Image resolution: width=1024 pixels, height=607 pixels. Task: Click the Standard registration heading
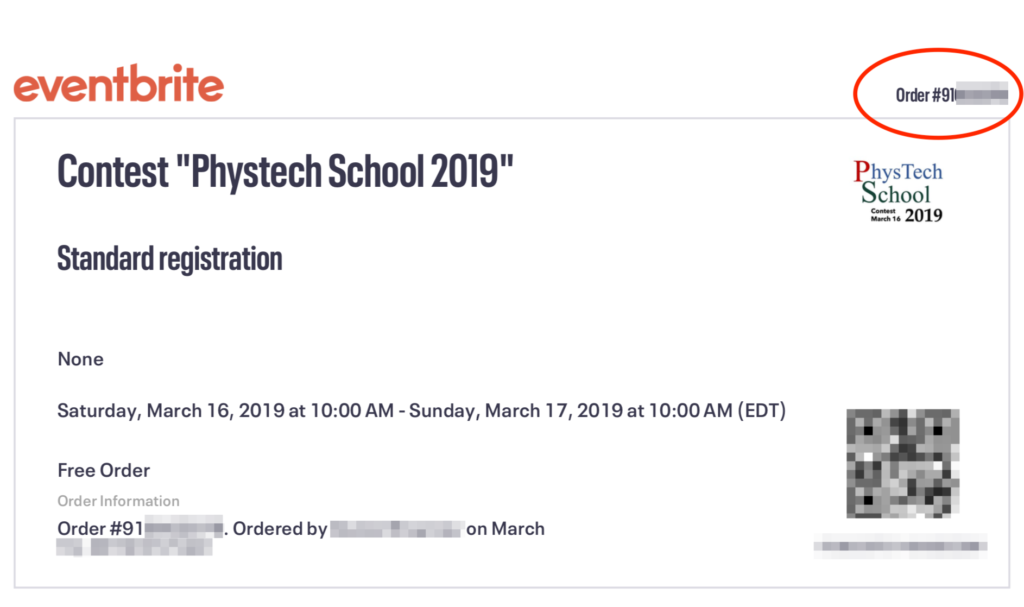pos(170,259)
